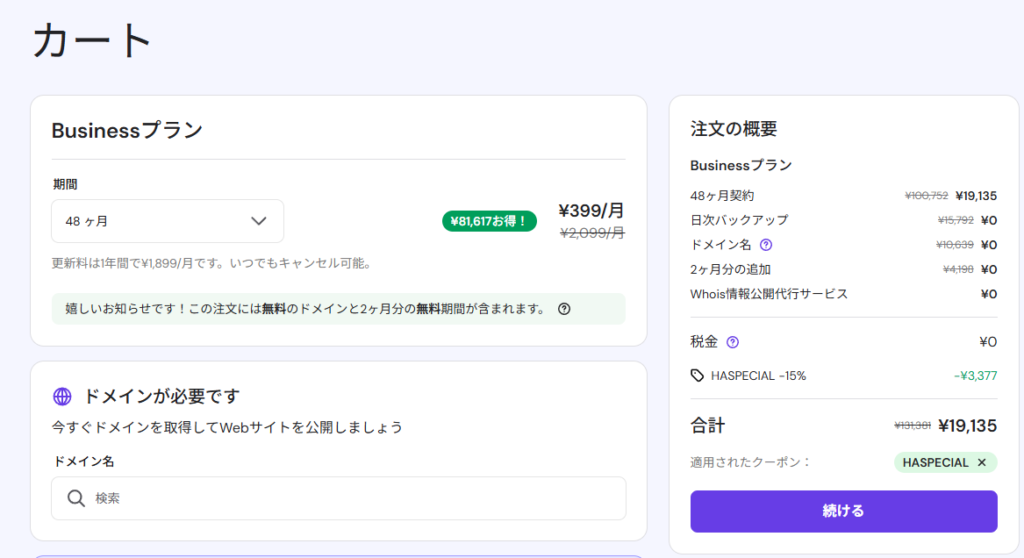Click the green ¥81,617お得！ badge
This screenshot has height=558, width=1024.
pyautogui.click(x=490, y=221)
